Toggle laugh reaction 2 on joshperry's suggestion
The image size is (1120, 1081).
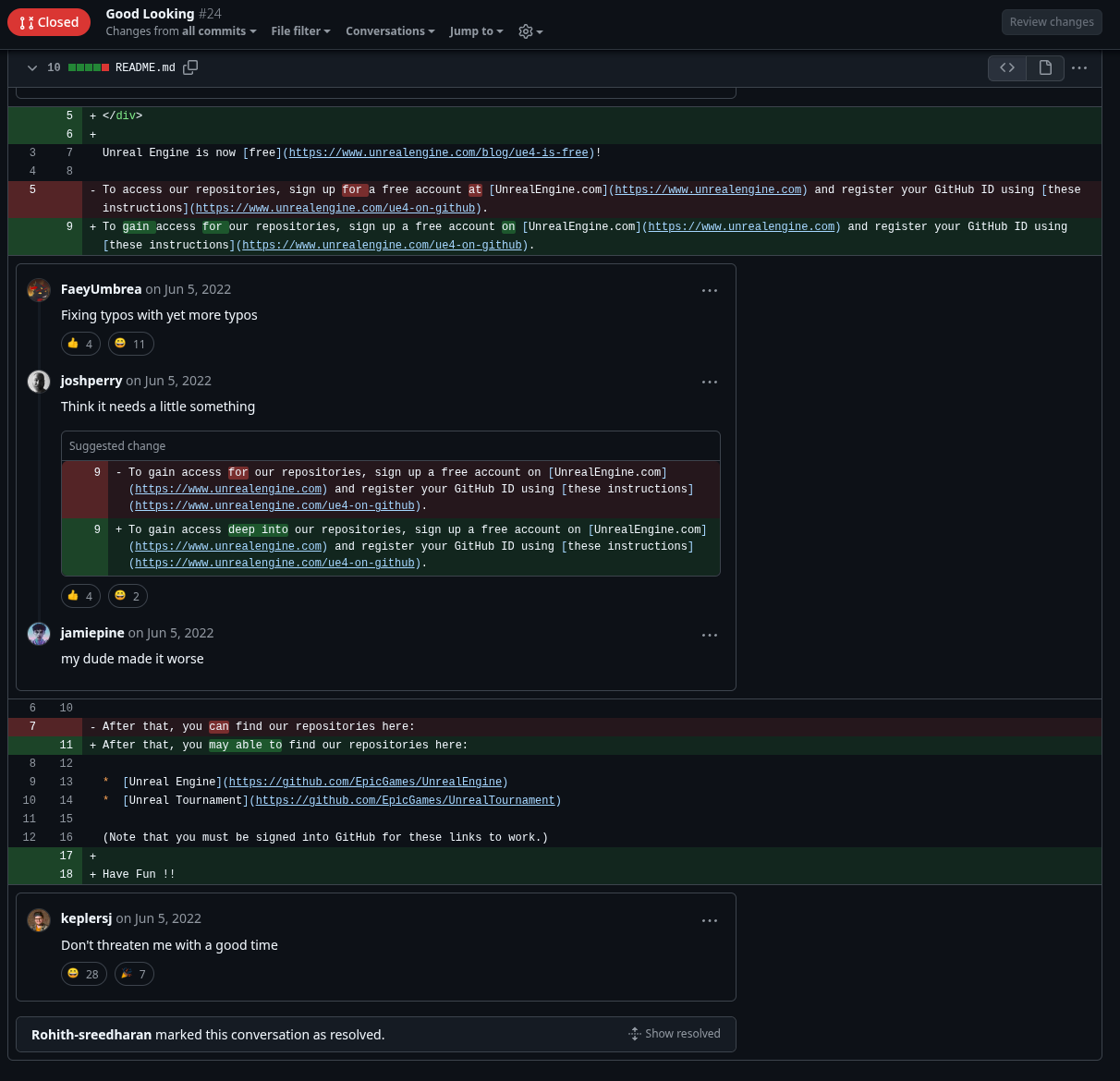click(x=128, y=596)
